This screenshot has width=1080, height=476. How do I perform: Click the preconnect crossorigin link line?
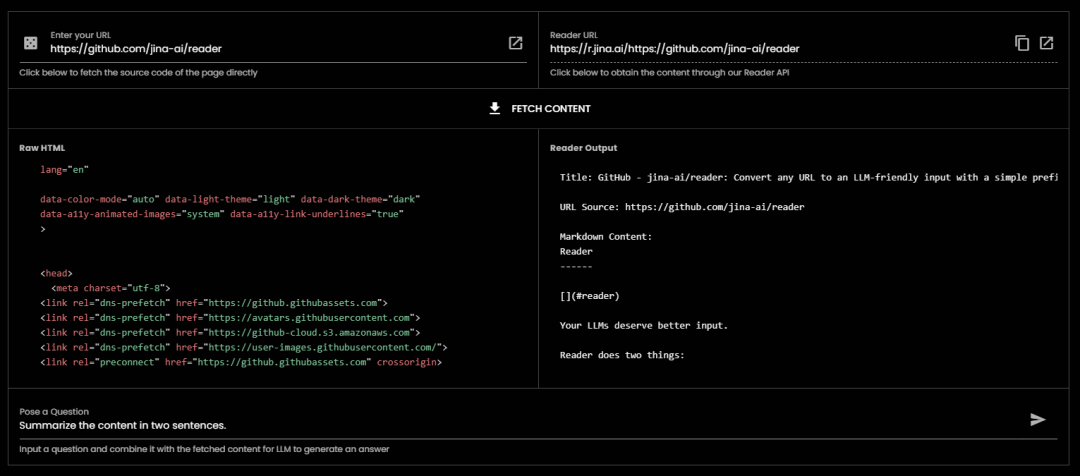pyautogui.click(x=241, y=362)
